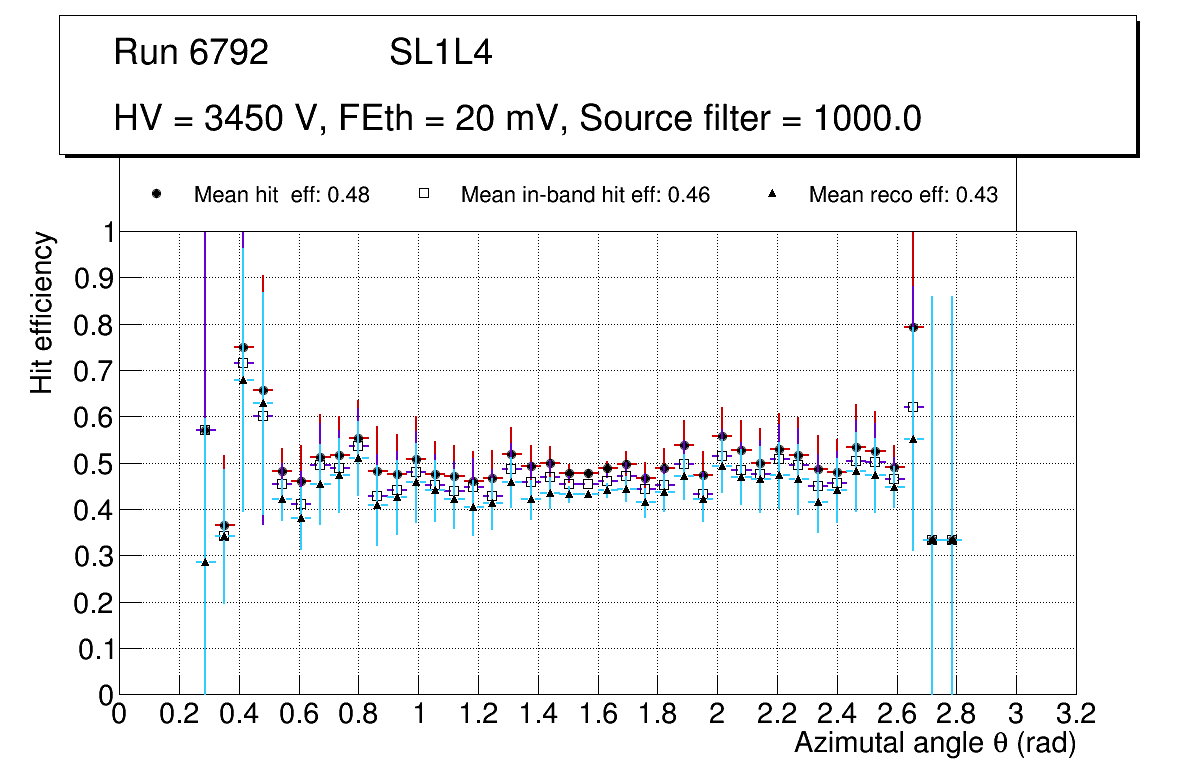
Task: Click the rightmost data marker near 2.8 rad
Action: click(x=952, y=540)
